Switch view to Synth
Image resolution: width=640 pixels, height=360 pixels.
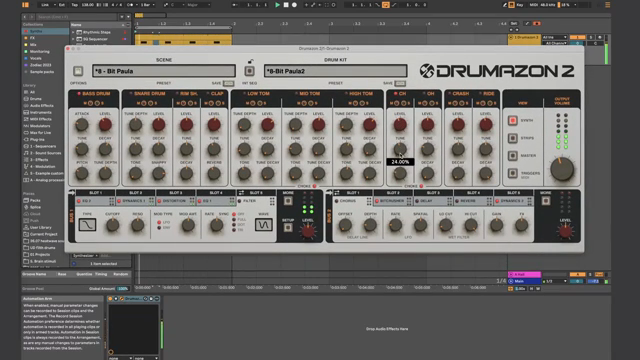(x=513, y=120)
